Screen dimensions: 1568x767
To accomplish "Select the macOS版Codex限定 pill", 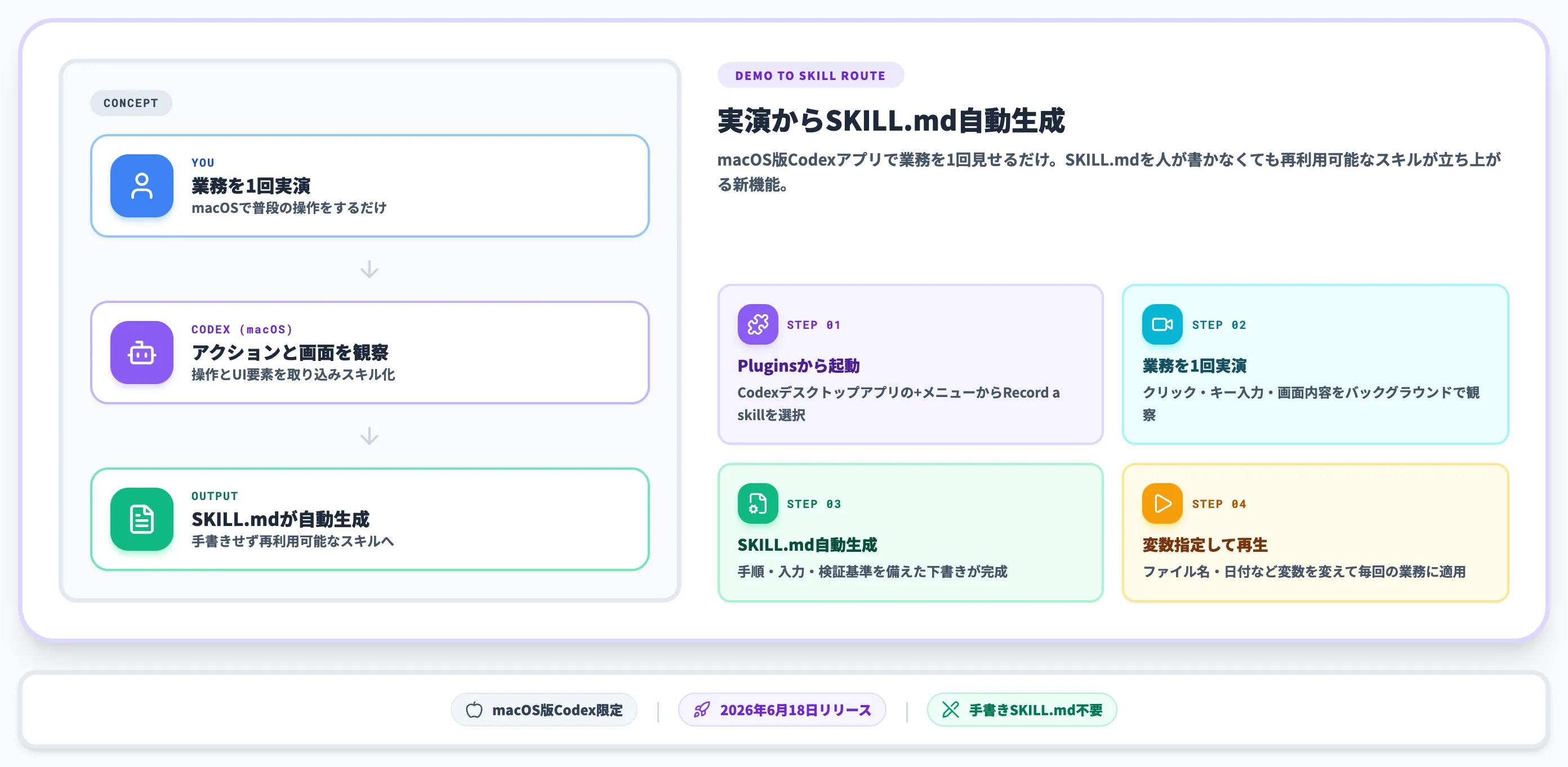I will coord(544,710).
